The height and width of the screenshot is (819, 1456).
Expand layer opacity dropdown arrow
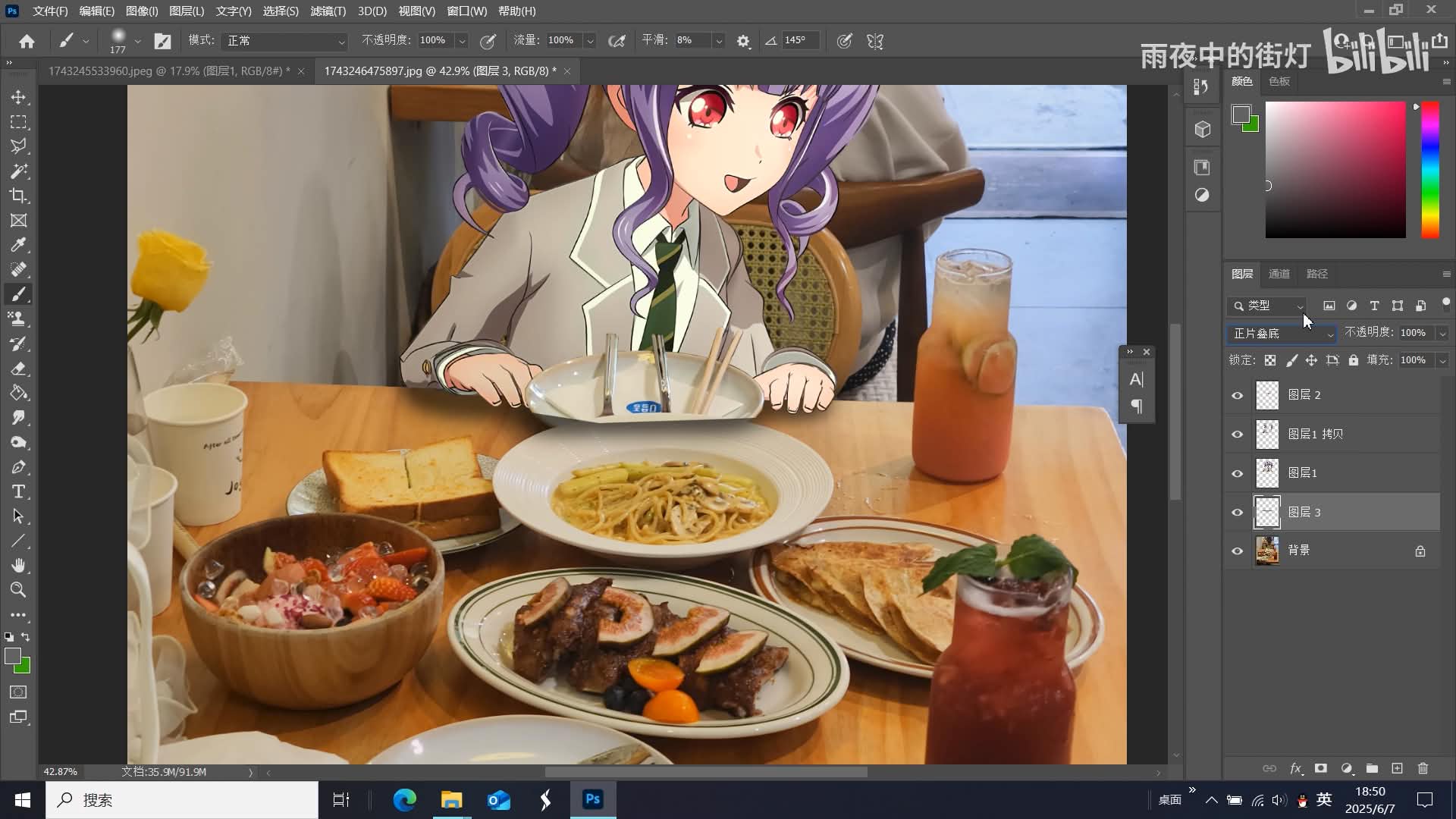point(1442,333)
